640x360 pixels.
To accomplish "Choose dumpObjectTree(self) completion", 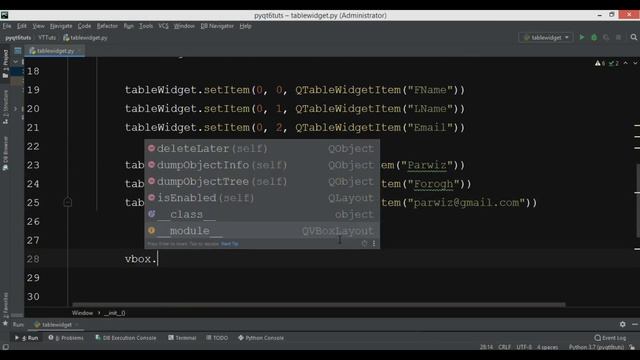I will click(262, 181).
